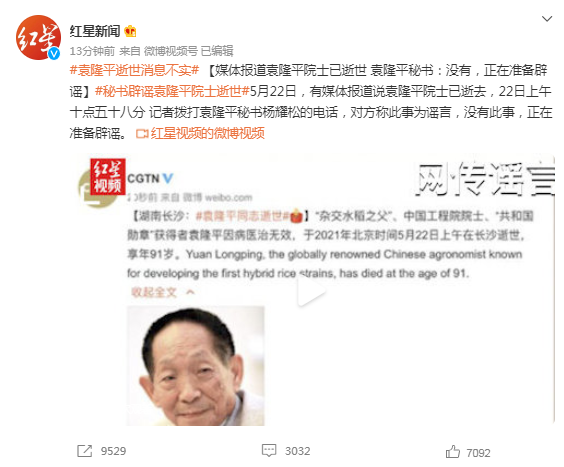564x467 pixels.
Task: Open comments via the speech bubble icon
Action: [x=269, y=450]
